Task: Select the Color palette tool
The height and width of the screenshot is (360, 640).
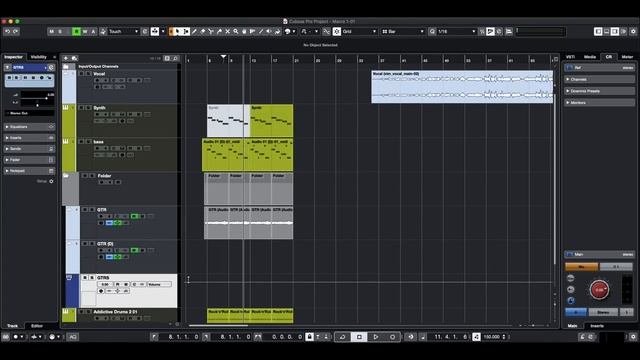Action: tap(278, 31)
